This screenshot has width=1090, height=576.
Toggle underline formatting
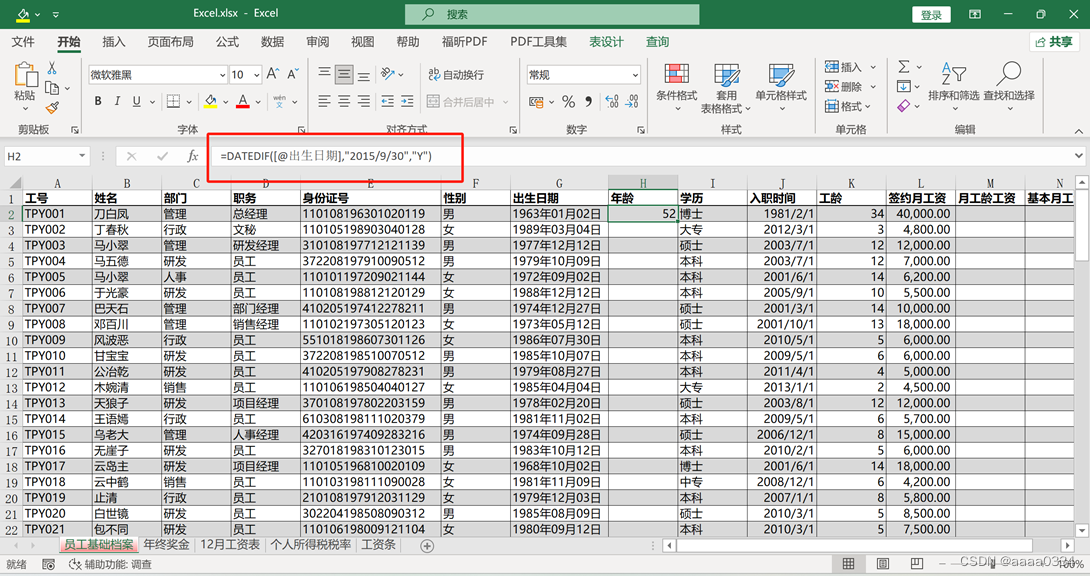[x=136, y=101]
